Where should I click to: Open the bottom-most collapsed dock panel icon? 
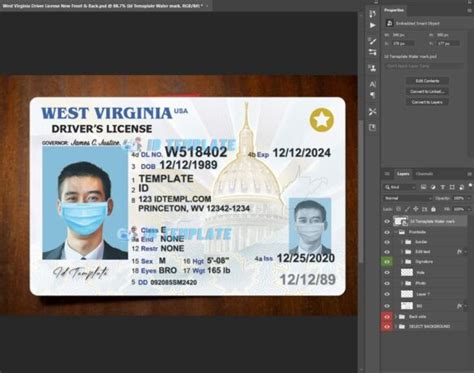pos(373,127)
